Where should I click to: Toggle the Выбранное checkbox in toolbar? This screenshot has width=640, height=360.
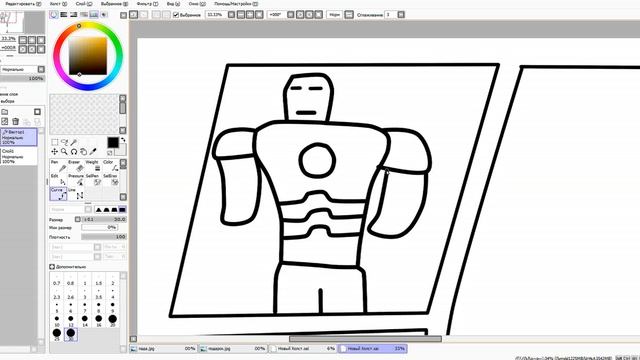[176, 15]
